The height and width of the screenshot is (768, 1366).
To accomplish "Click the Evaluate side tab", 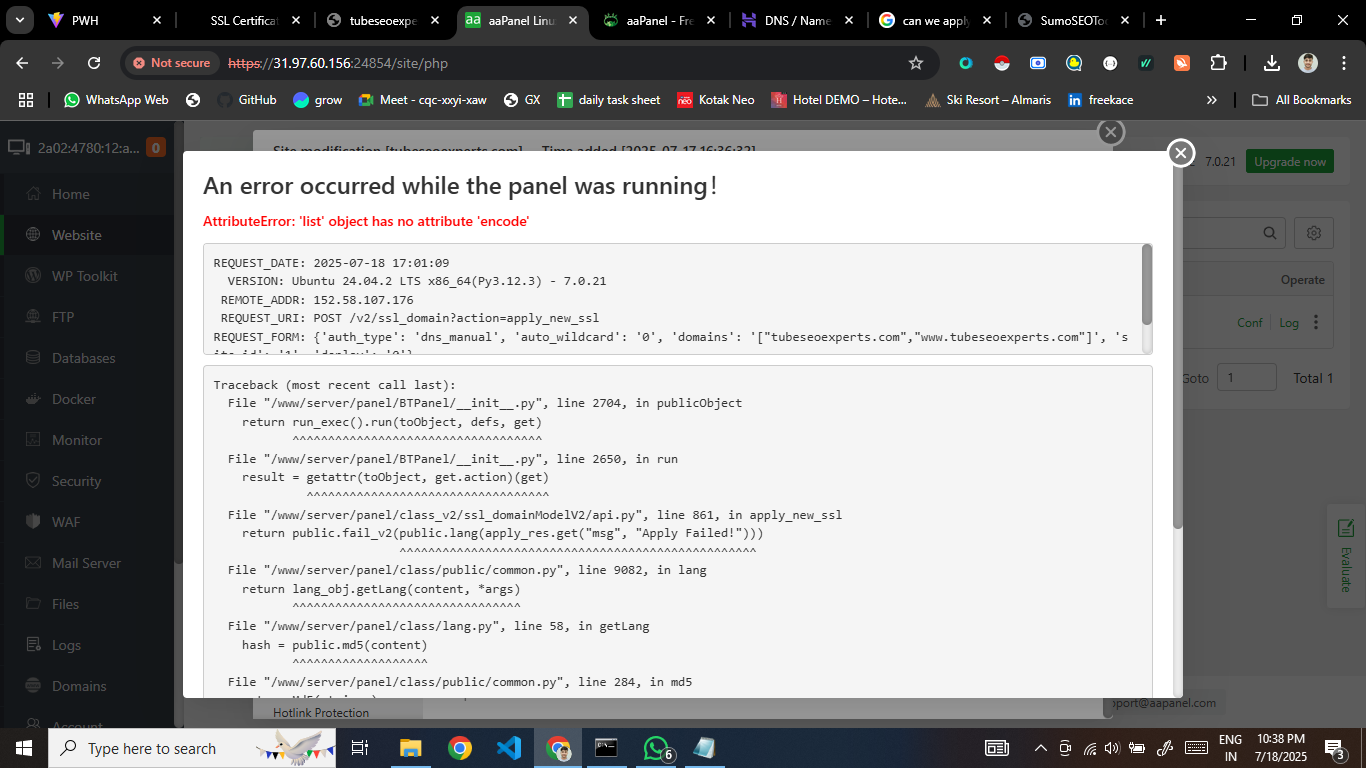I will 1346,556.
